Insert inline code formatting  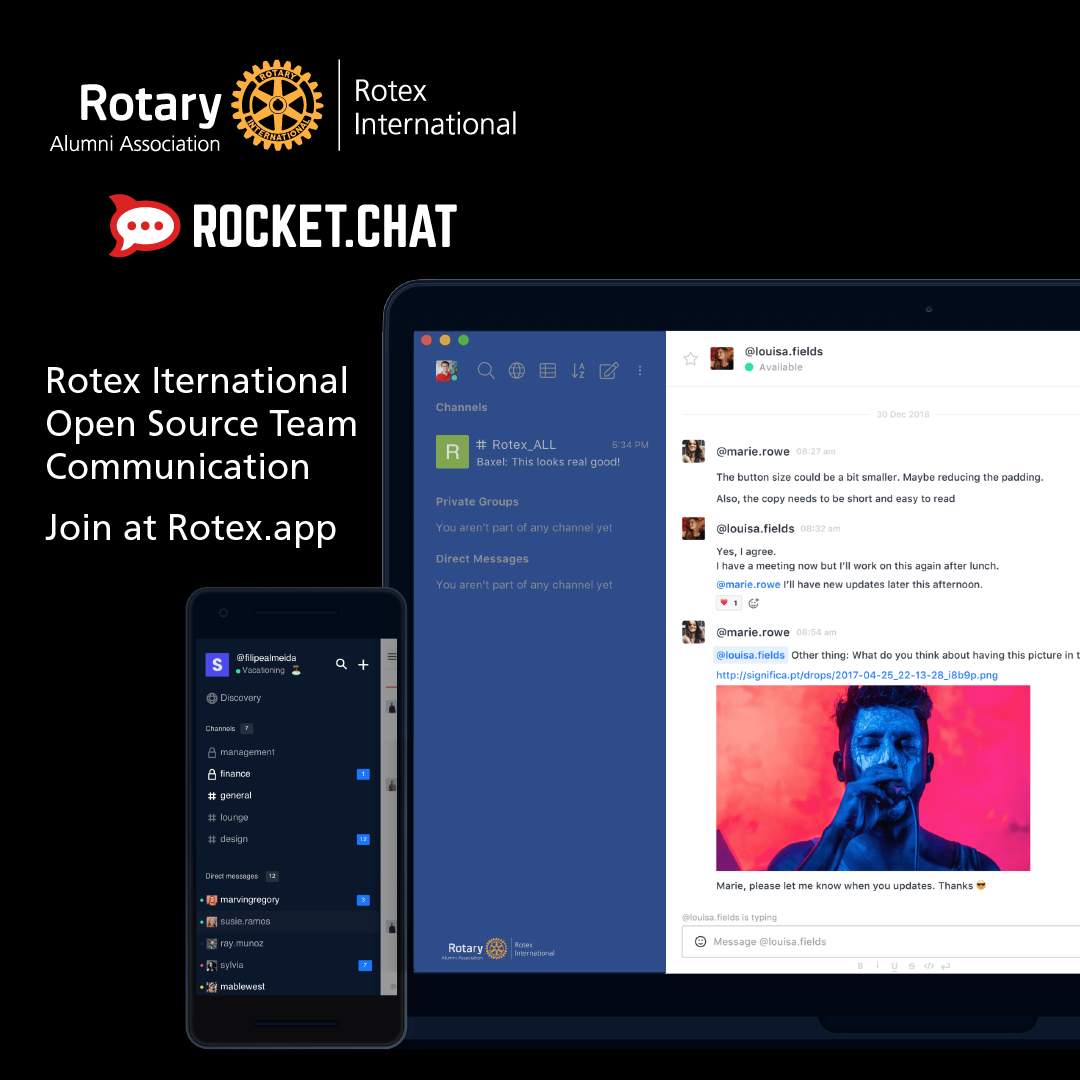tap(928, 966)
